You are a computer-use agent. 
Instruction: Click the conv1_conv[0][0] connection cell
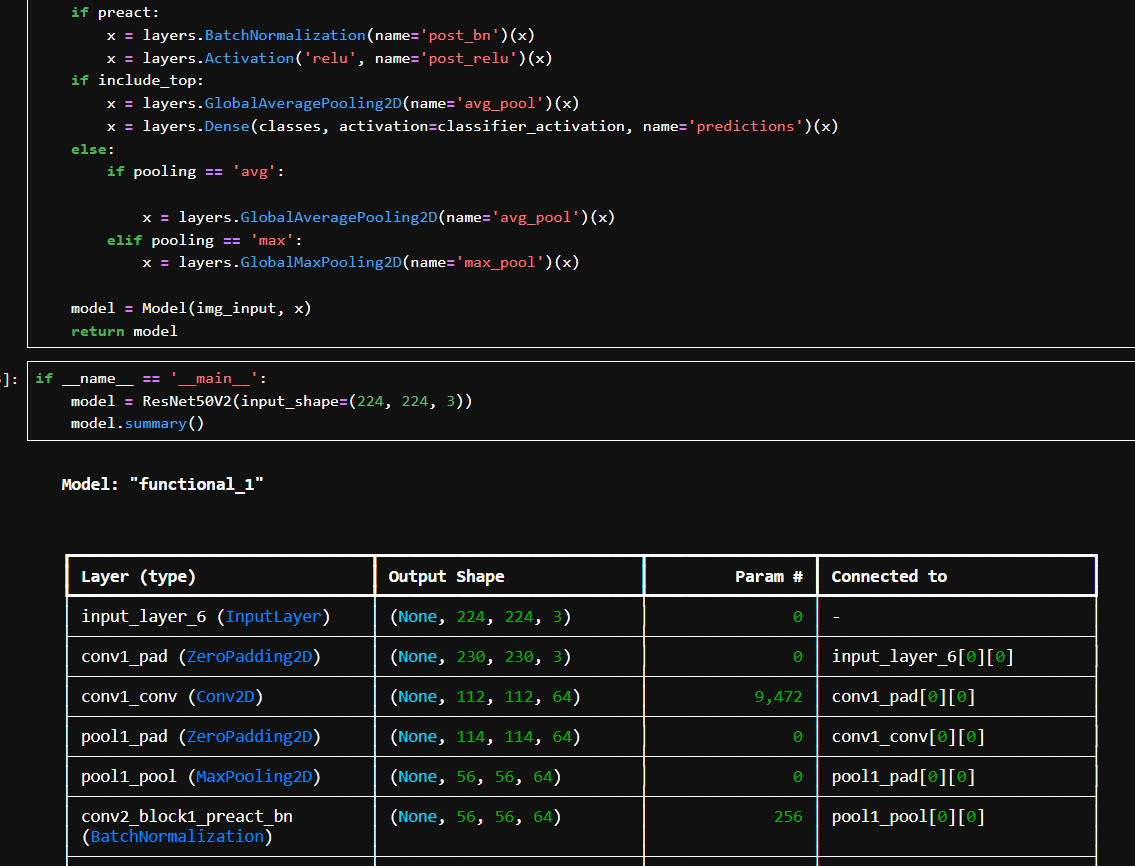tap(957, 736)
